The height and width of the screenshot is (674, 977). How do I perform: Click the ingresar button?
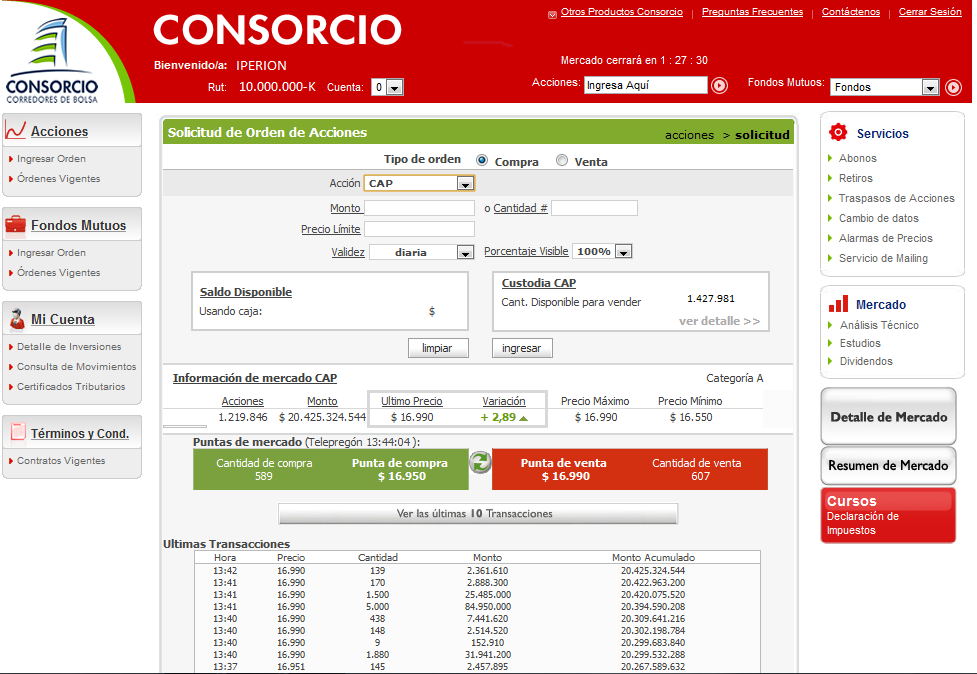pyautogui.click(x=522, y=348)
